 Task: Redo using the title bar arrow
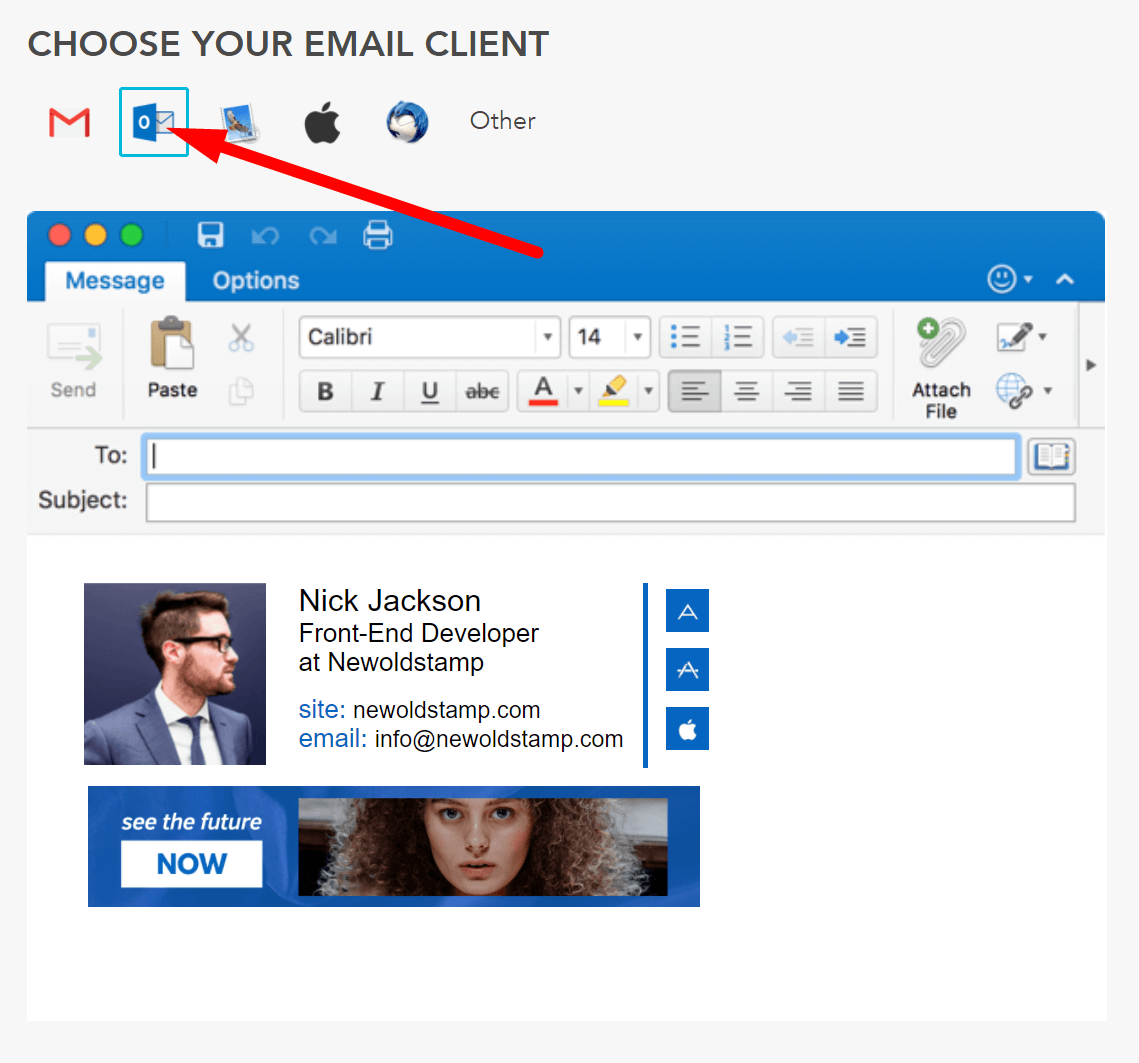click(x=323, y=236)
